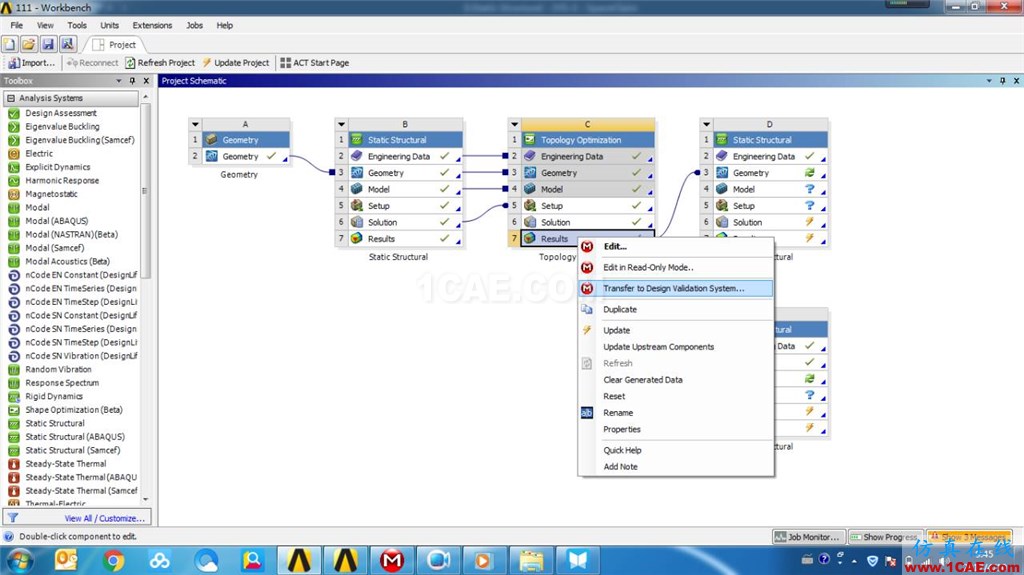Open the ACT Start Page

tap(315, 63)
